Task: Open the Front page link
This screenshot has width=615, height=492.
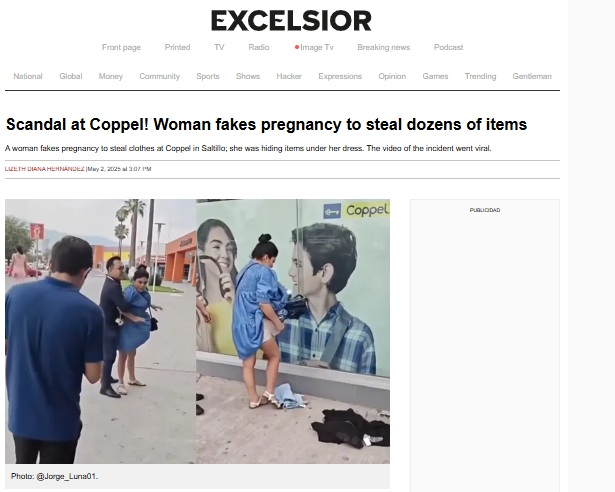Action: point(121,47)
